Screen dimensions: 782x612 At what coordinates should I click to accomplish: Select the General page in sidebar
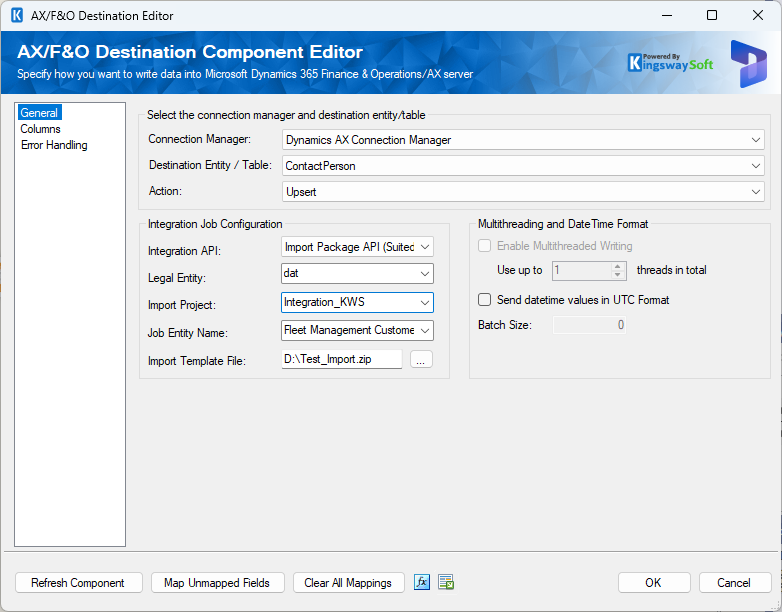[x=39, y=113]
